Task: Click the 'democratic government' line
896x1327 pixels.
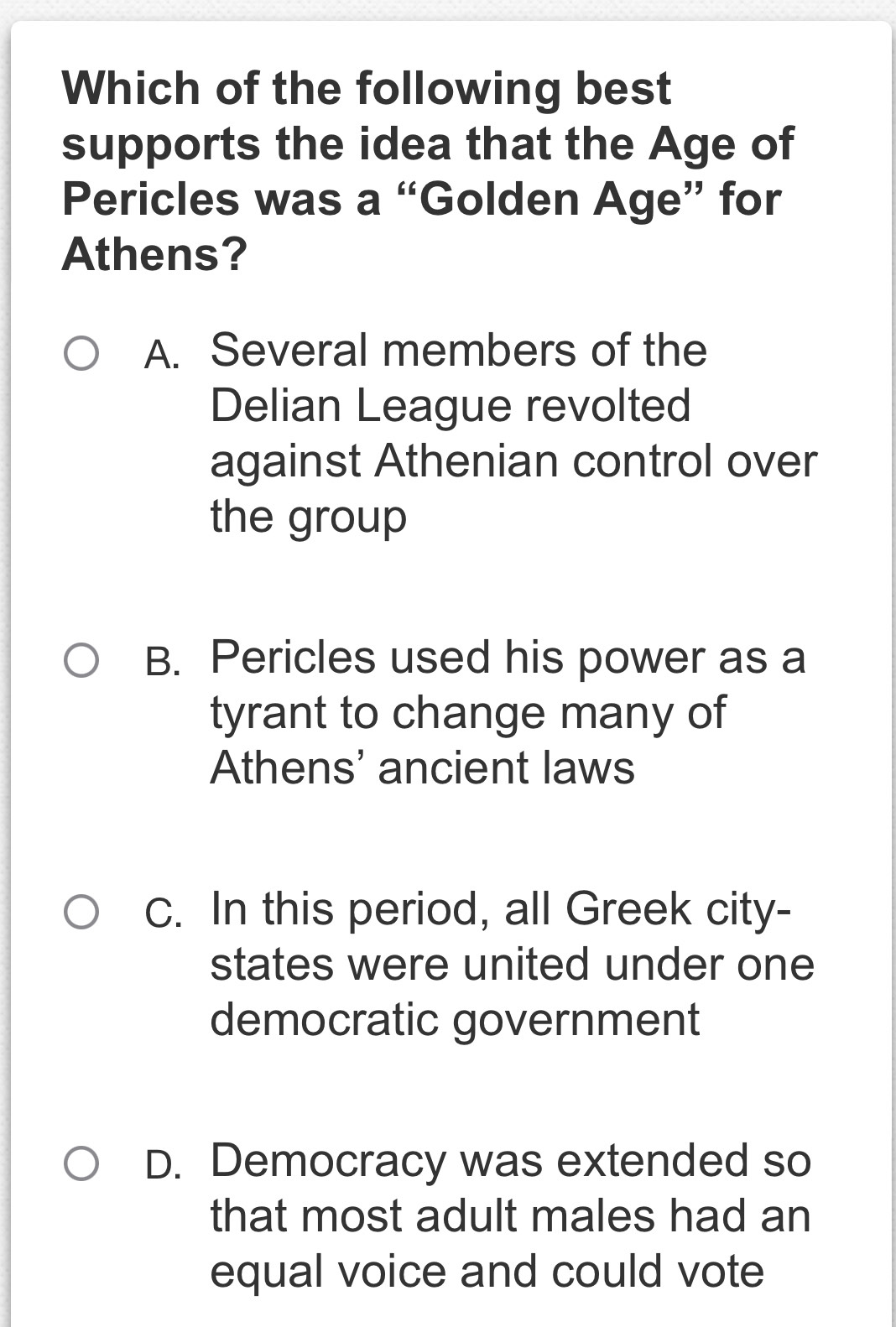Action: pyautogui.click(x=455, y=1020)
